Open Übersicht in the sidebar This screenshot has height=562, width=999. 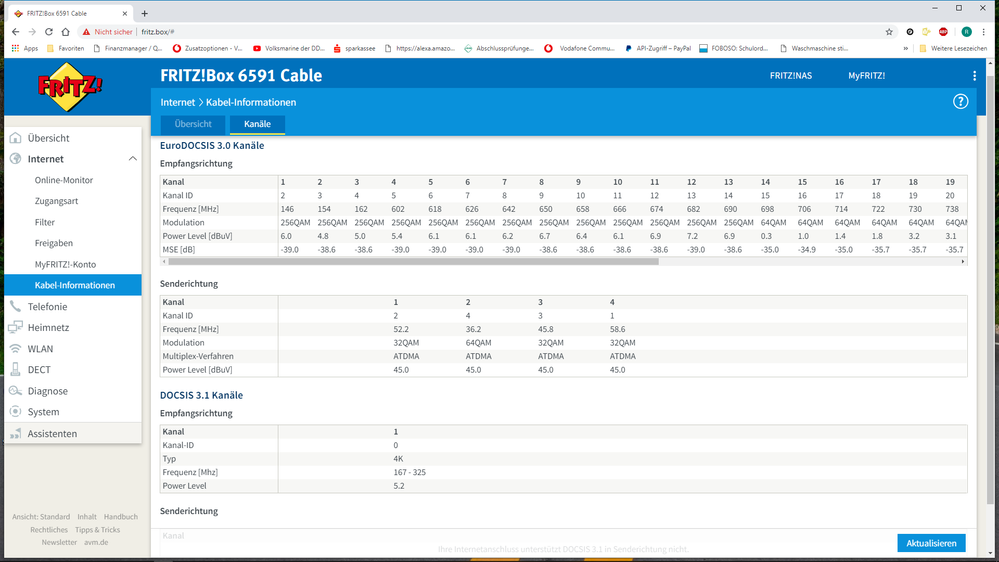point(48,138)
